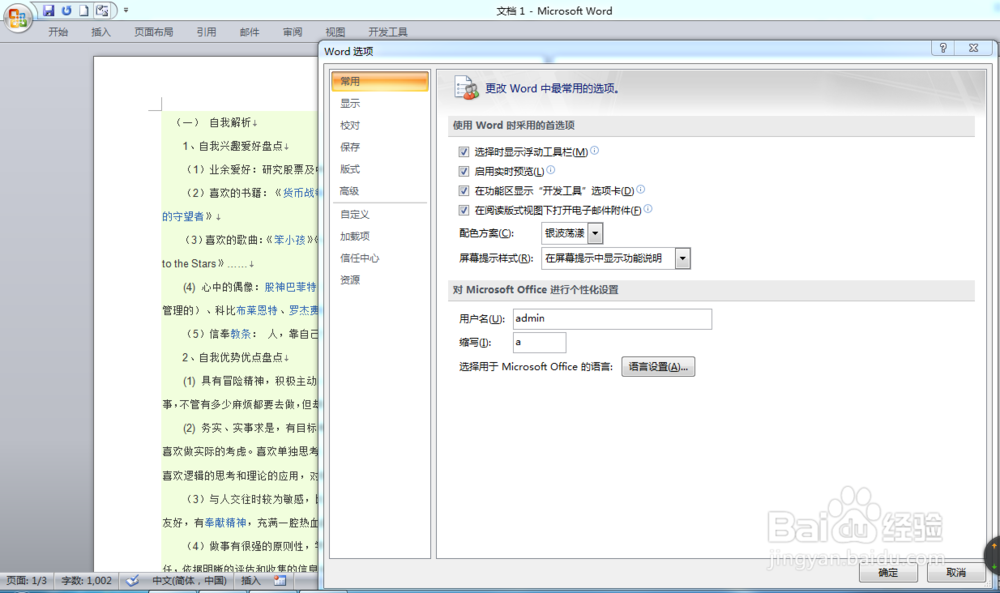Click info icon beside floating toolbar option
The height and width of the screenshot is (593, 1000).
click(594, 150)
